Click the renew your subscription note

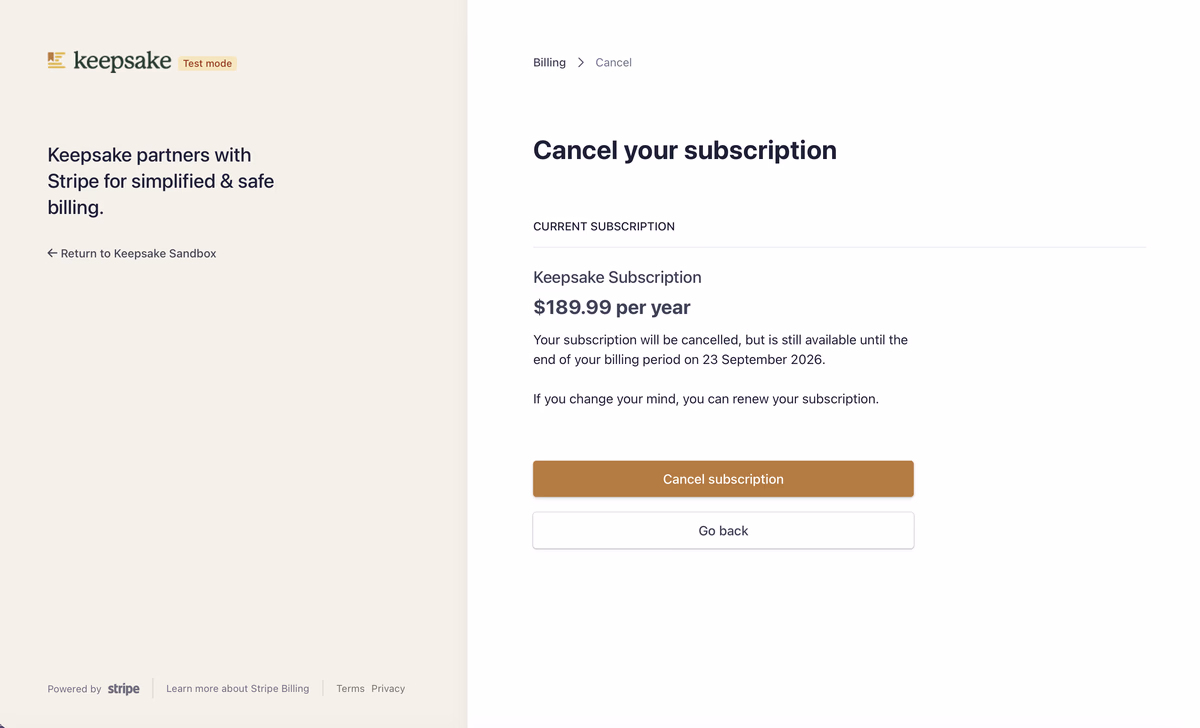coord(705,399)
